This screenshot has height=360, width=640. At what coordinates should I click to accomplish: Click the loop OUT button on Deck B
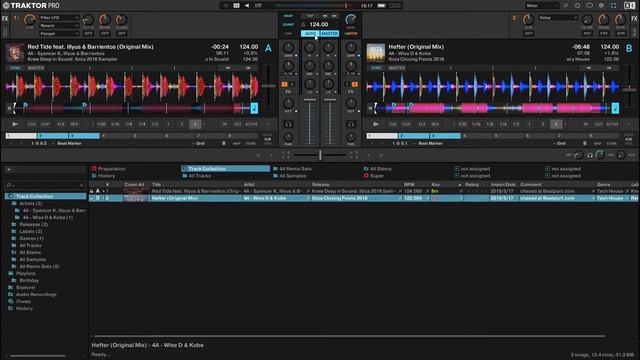click(x=598, y=124)
